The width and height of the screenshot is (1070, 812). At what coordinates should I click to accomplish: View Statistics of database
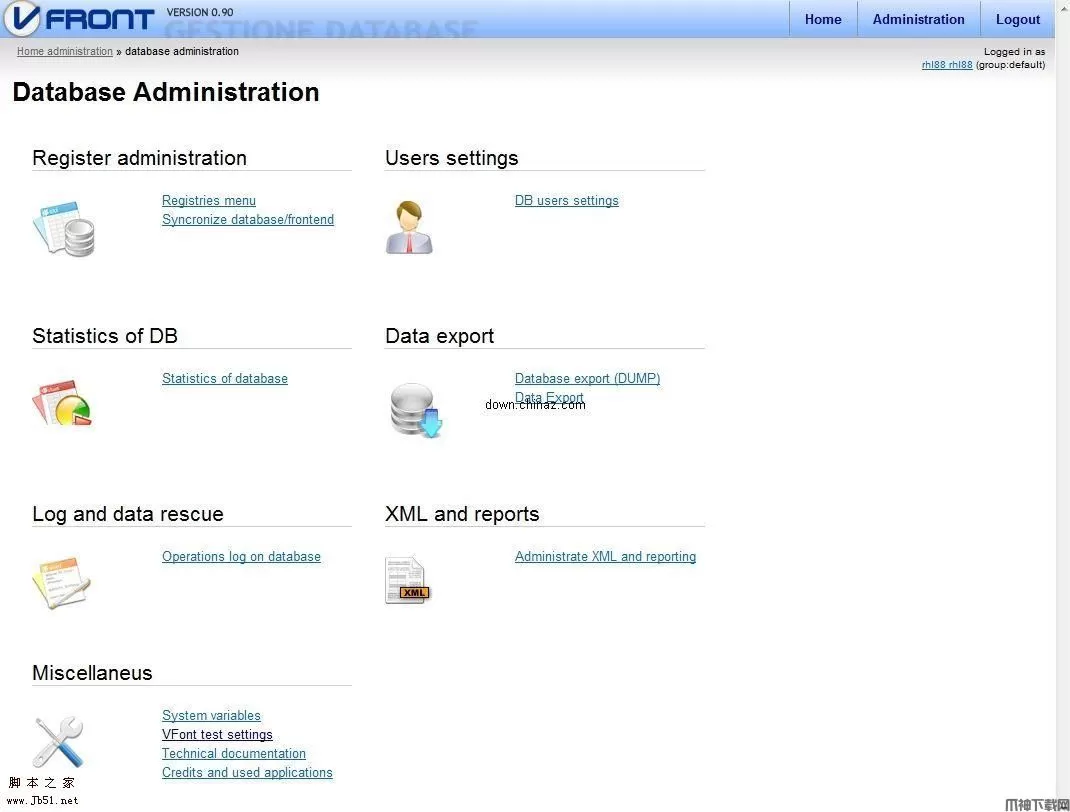224,378
